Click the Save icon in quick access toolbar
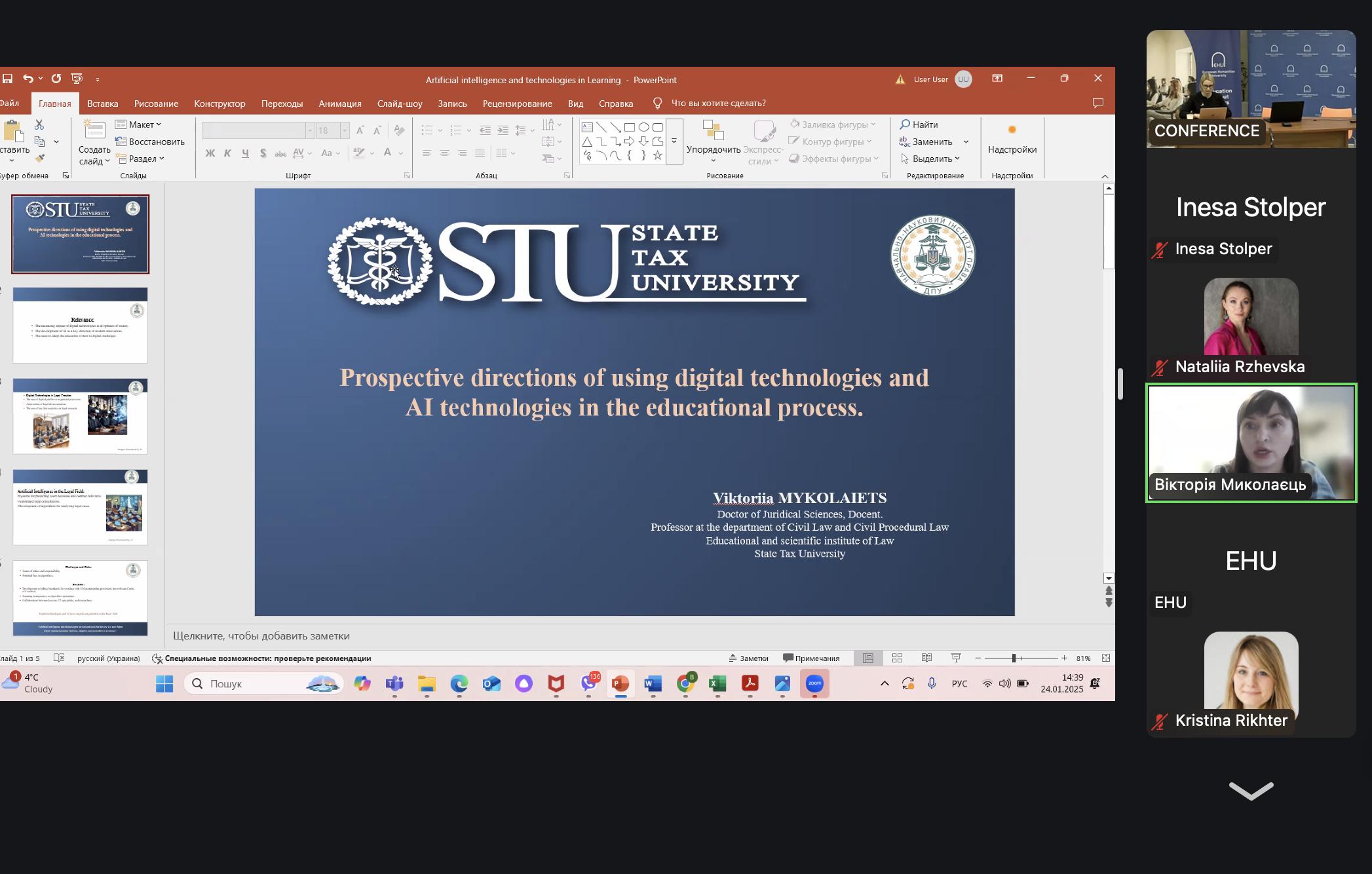The width and height of the screenshot is (1372, 874). (x=8, y=79)
